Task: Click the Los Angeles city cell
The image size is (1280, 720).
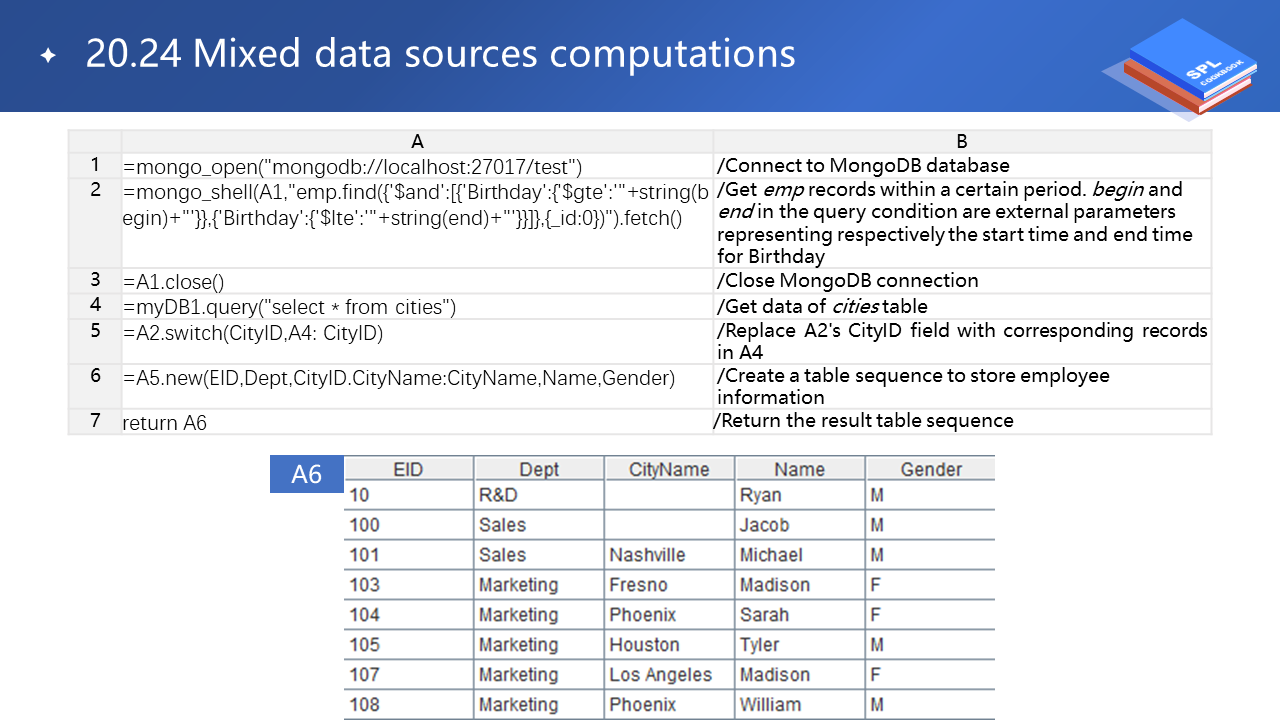Action: pyautogui.click(x=660, y=675)
